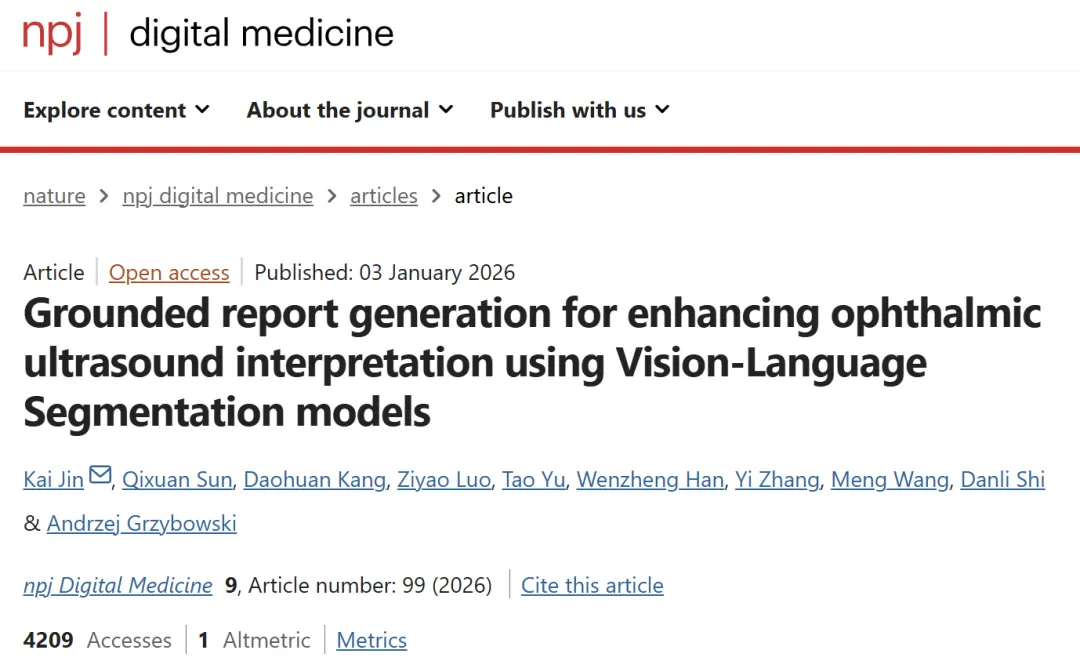Click the npj Digital Medicine journal link

[x=118, y=586]
